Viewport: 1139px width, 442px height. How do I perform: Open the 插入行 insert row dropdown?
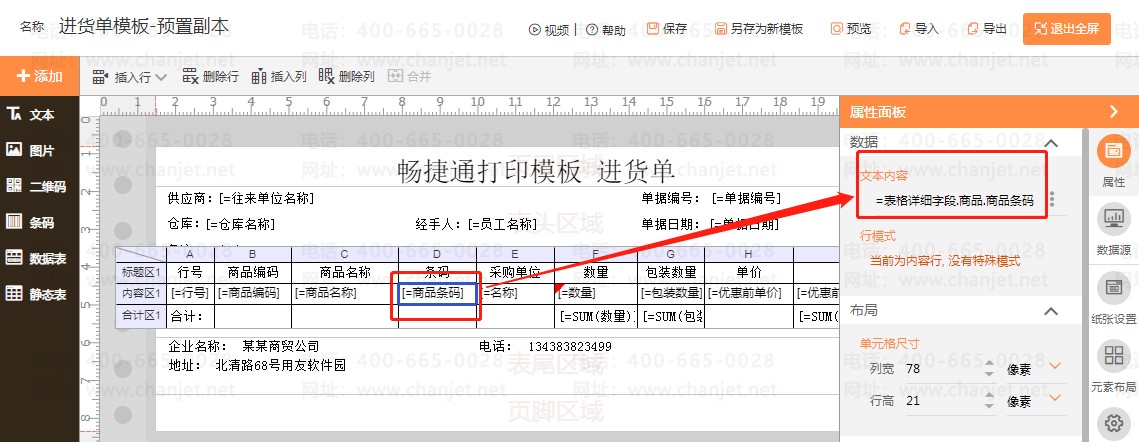pyautogui.click(x=130, y=76)
